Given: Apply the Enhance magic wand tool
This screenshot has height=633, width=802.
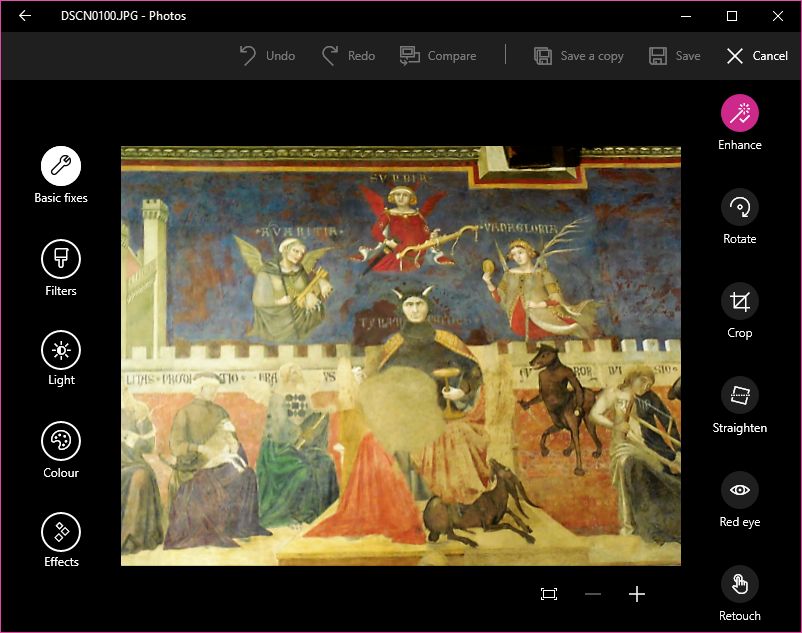Looking at the screenshot, I should coord(740,113).
